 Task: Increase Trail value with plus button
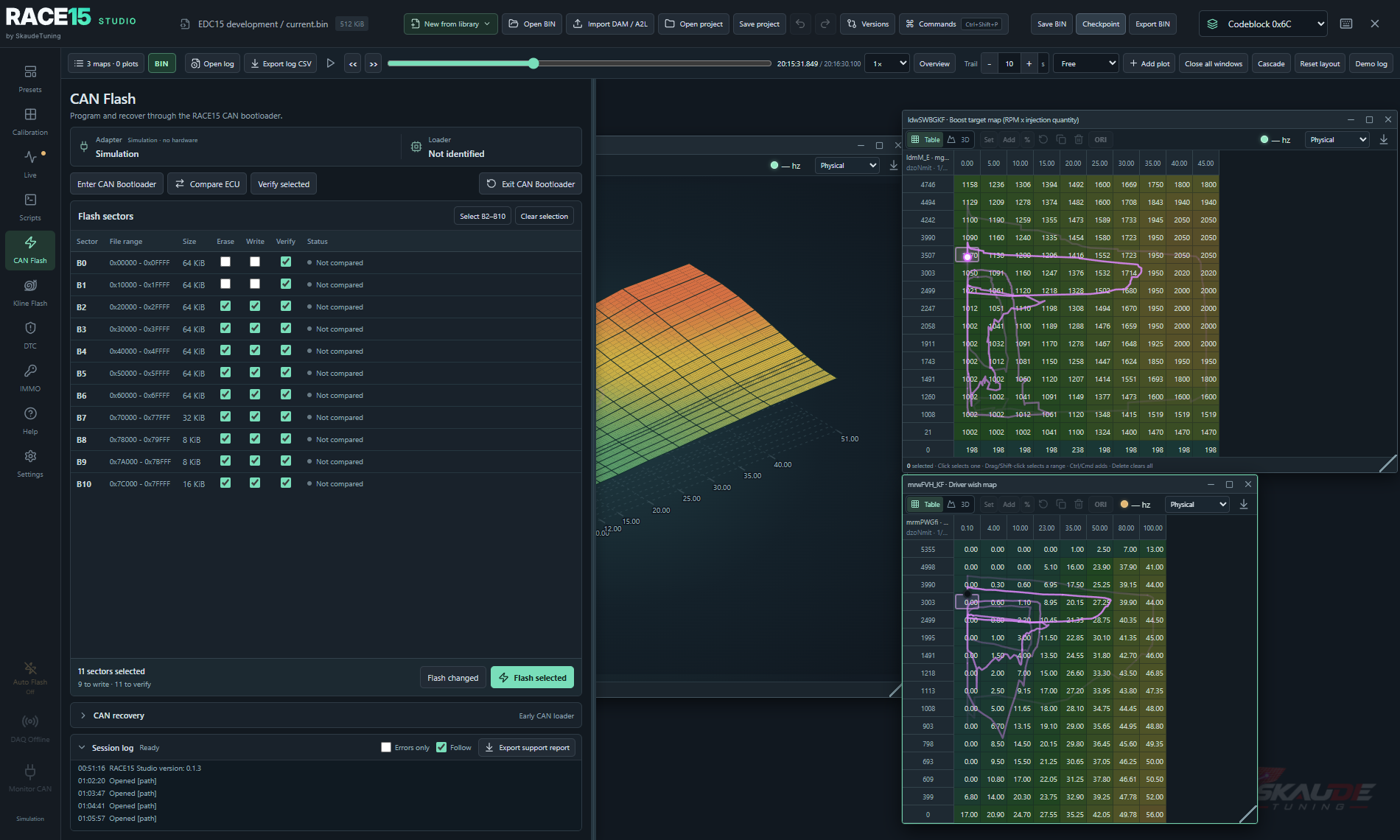[1029, 63]
